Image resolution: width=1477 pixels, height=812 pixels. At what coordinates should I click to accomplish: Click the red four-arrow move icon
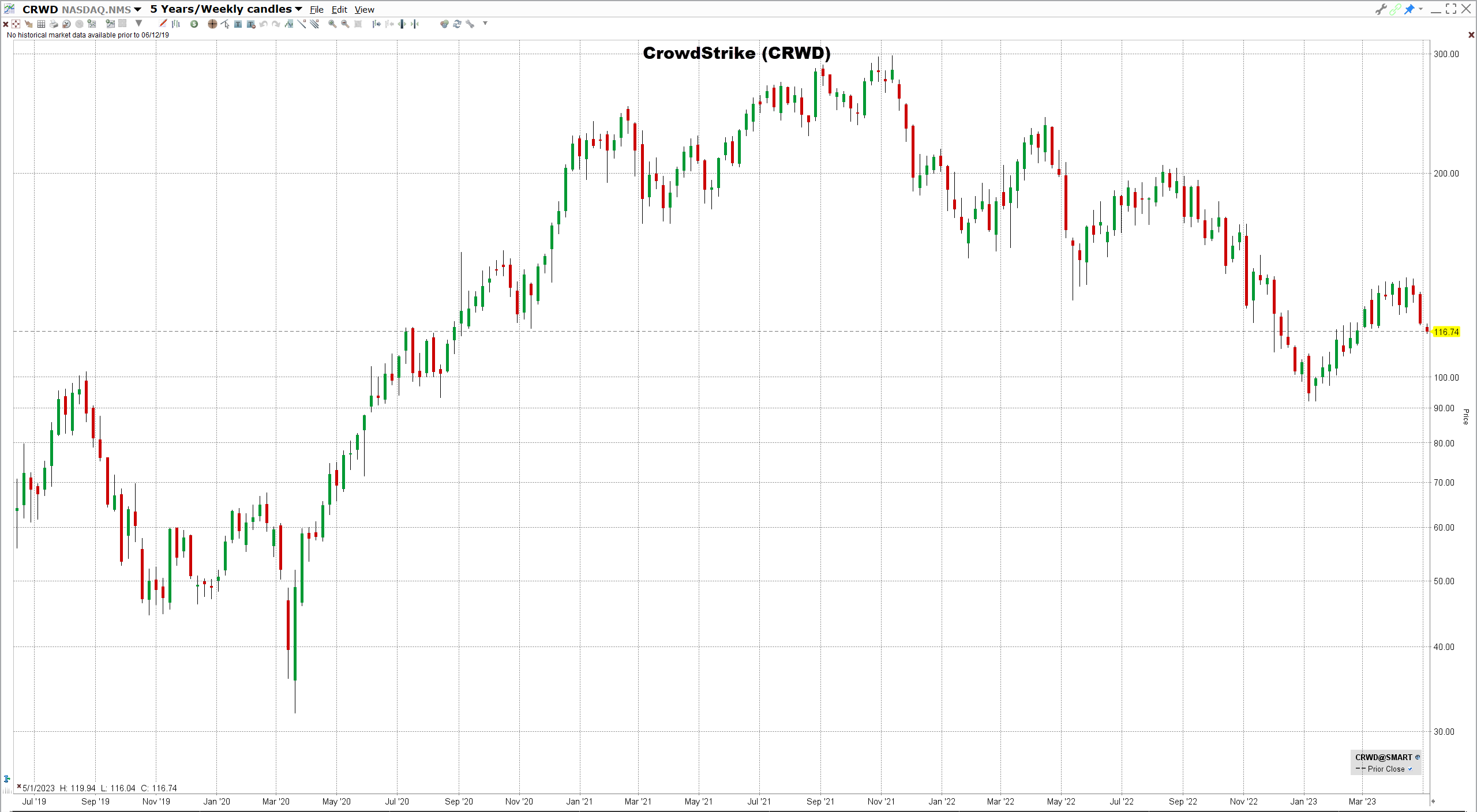(x=16, y=24)
